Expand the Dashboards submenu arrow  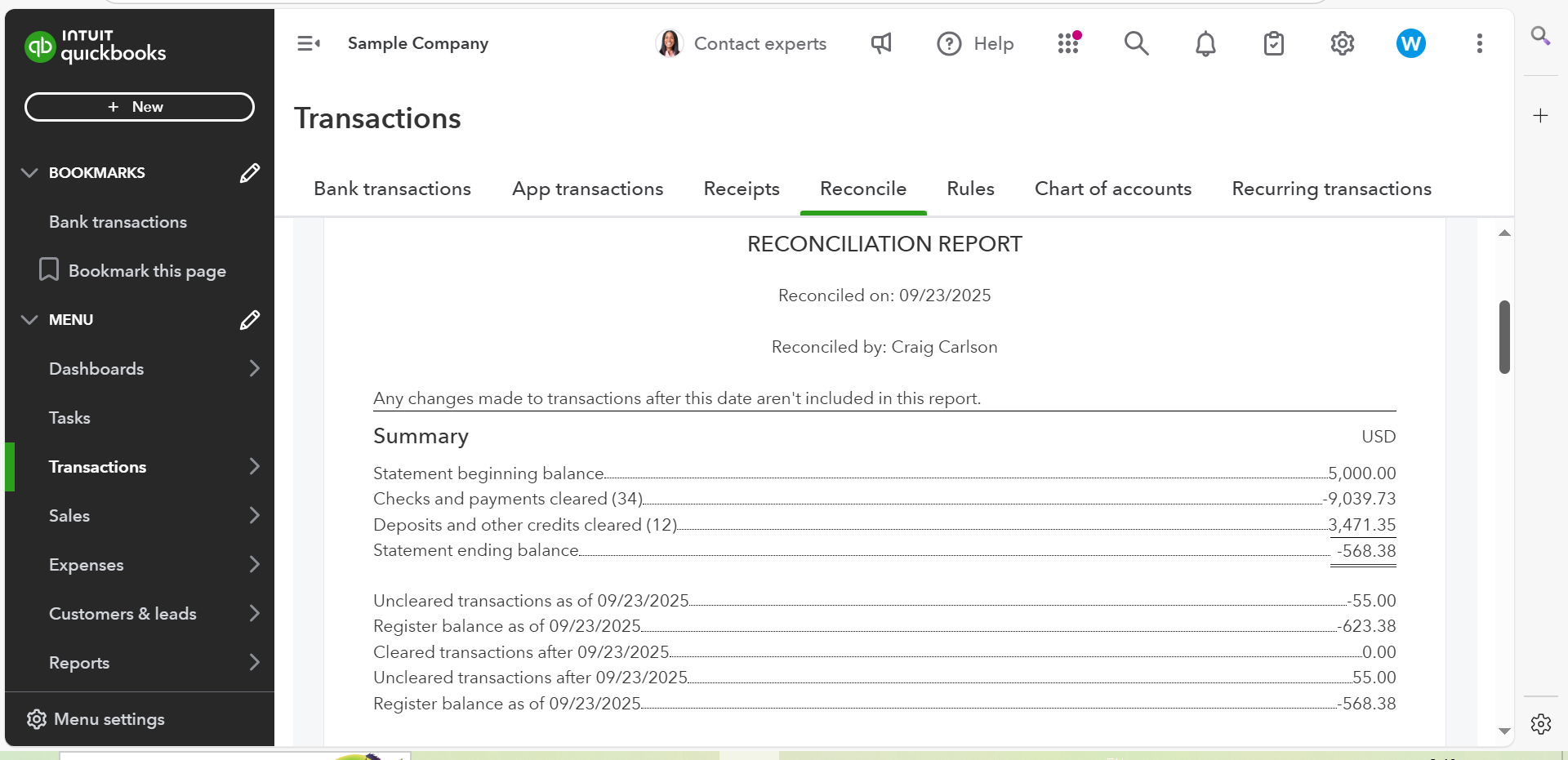point(254,369)
